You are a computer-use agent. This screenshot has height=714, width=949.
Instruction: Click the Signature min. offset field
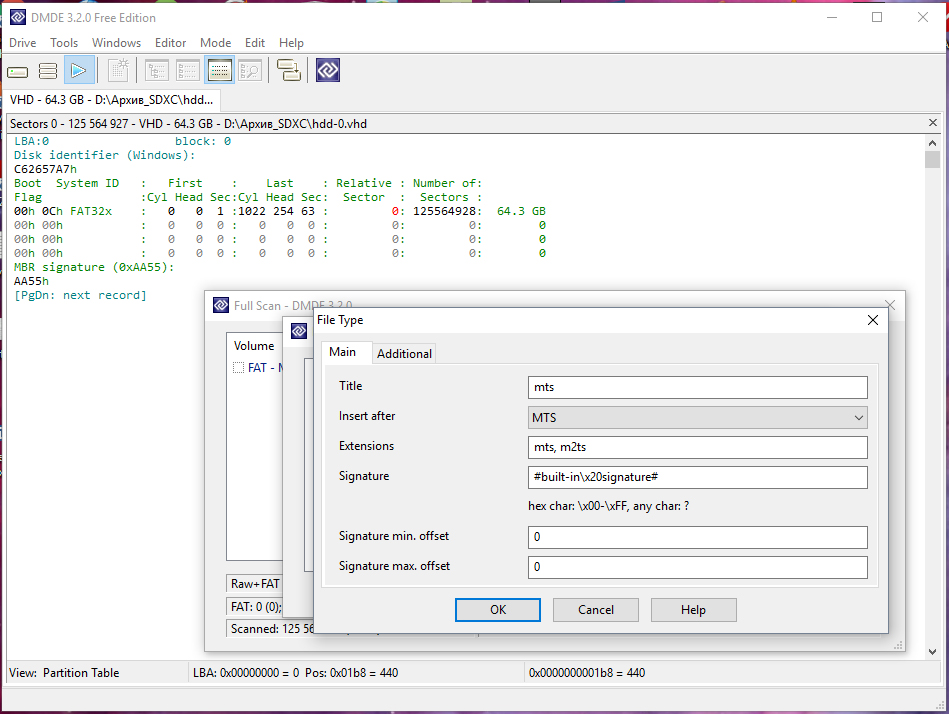click(x=697, y=537)
